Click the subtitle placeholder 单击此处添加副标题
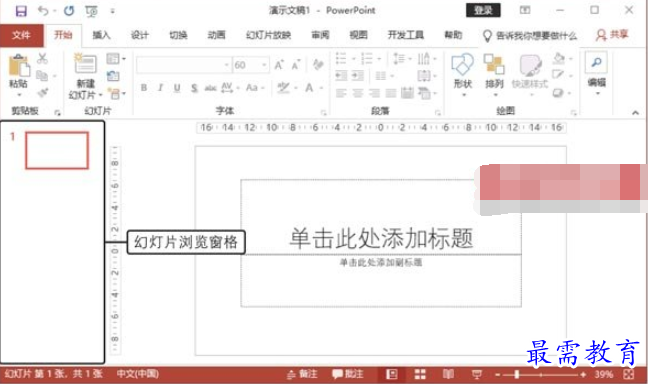 [x=381, y=262]
